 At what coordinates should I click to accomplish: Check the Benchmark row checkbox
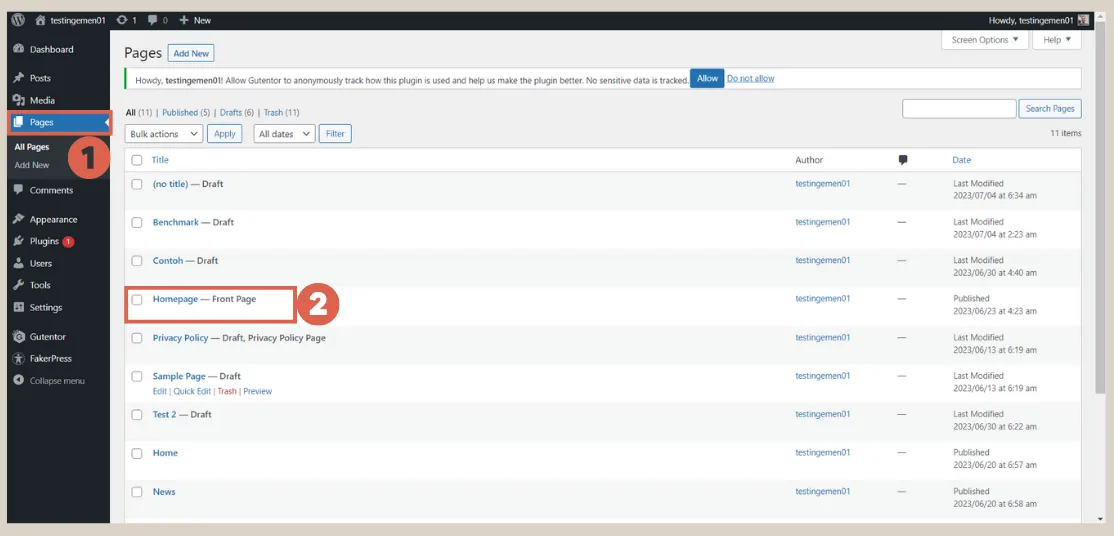137,223
